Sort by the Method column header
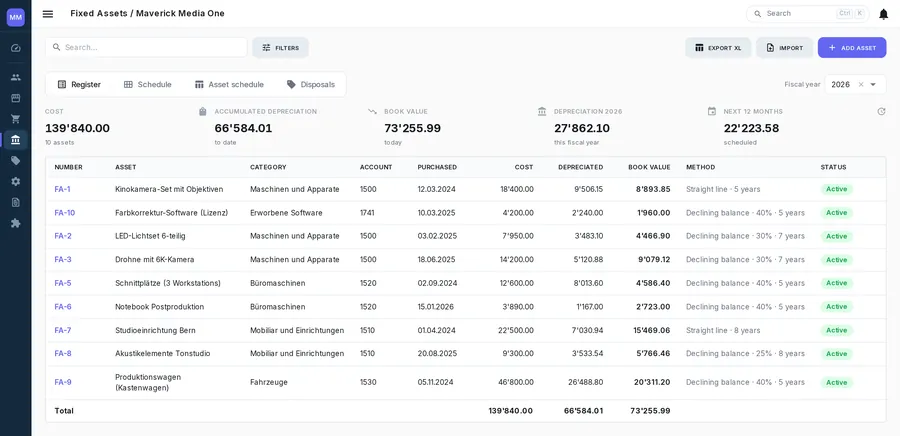 (x=701, y=168)
